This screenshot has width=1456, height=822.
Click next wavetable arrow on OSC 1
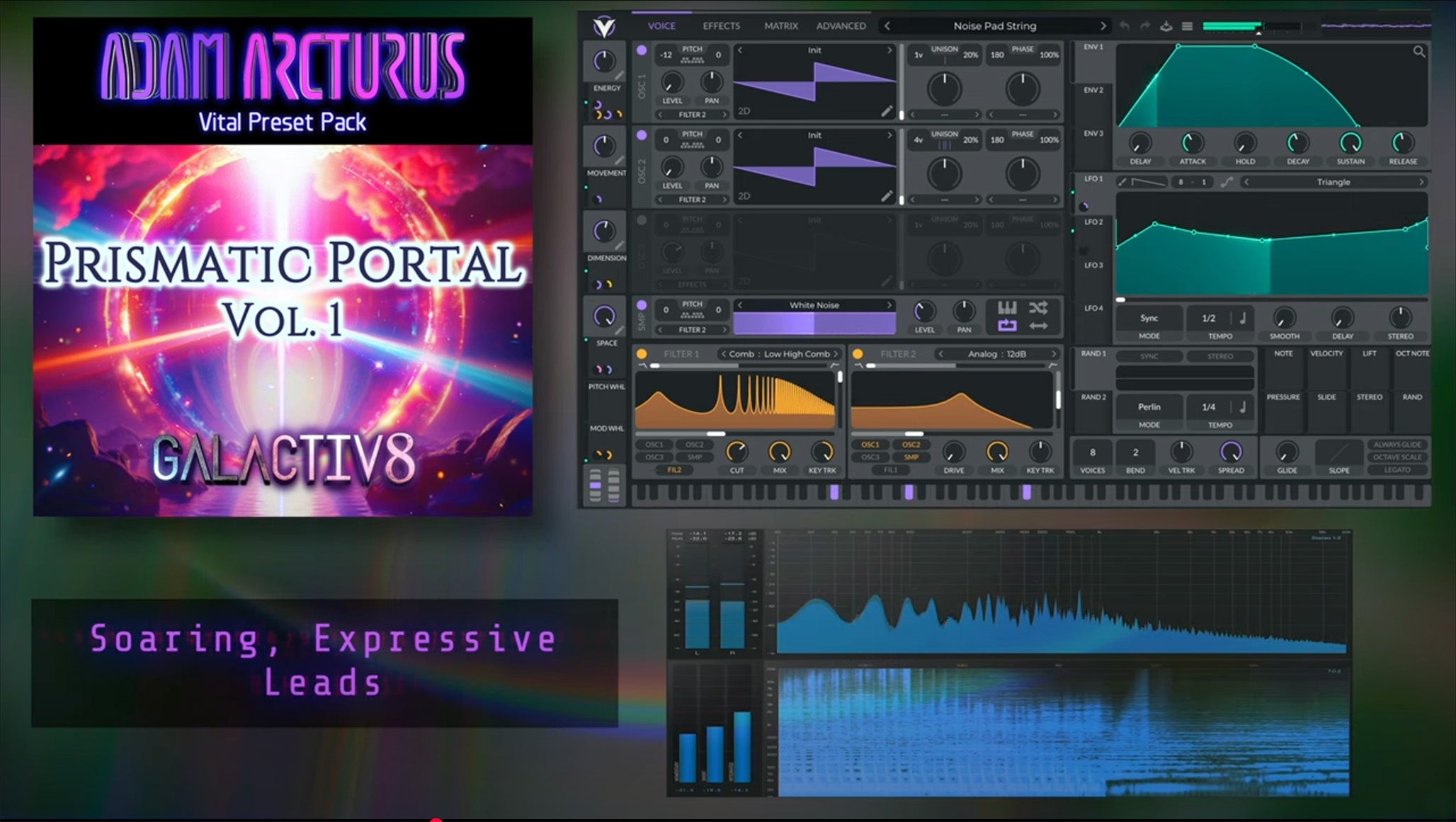click(x=889, y=50)
